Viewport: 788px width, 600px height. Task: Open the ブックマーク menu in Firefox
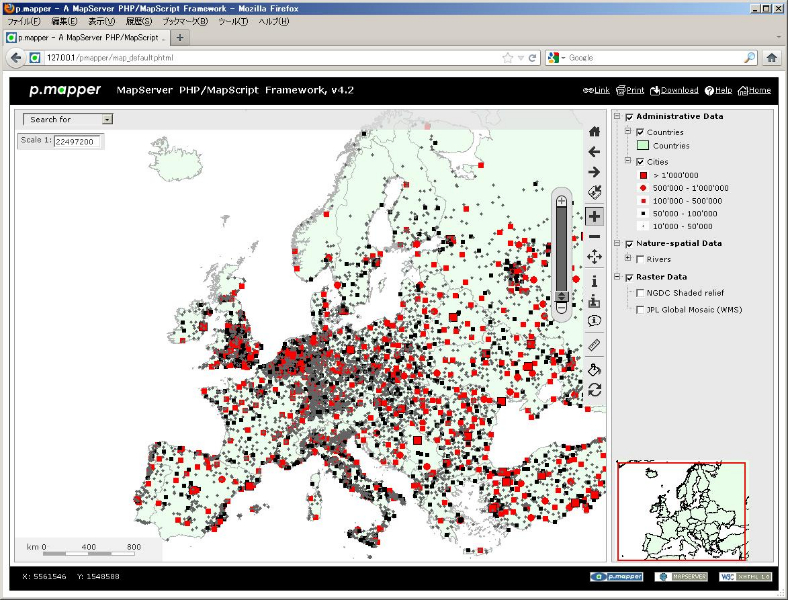coord(187,21)
